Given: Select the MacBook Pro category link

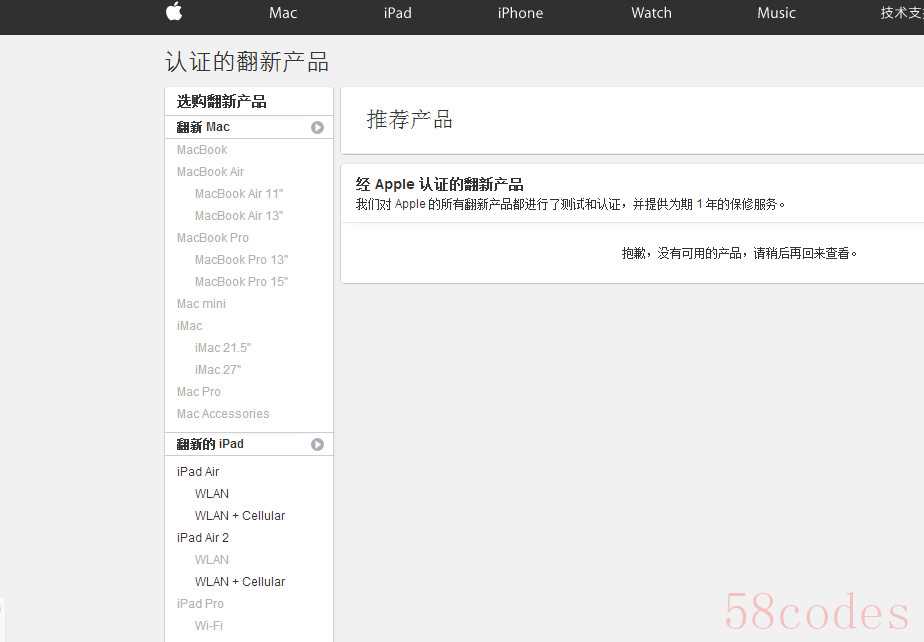Looking at the screenshot, I should point(213,238).
